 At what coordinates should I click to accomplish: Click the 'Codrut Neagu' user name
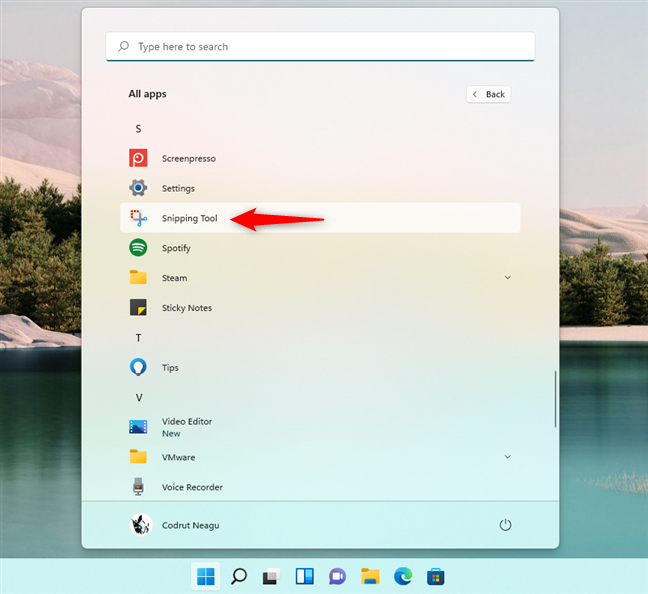(191, 525)
